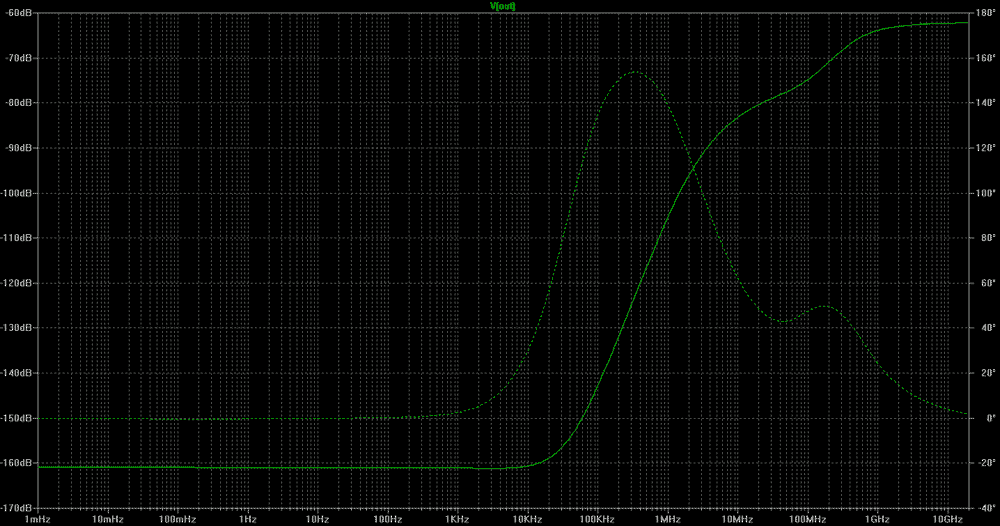Click the 1Hz frequency axis label

[247, 520]
